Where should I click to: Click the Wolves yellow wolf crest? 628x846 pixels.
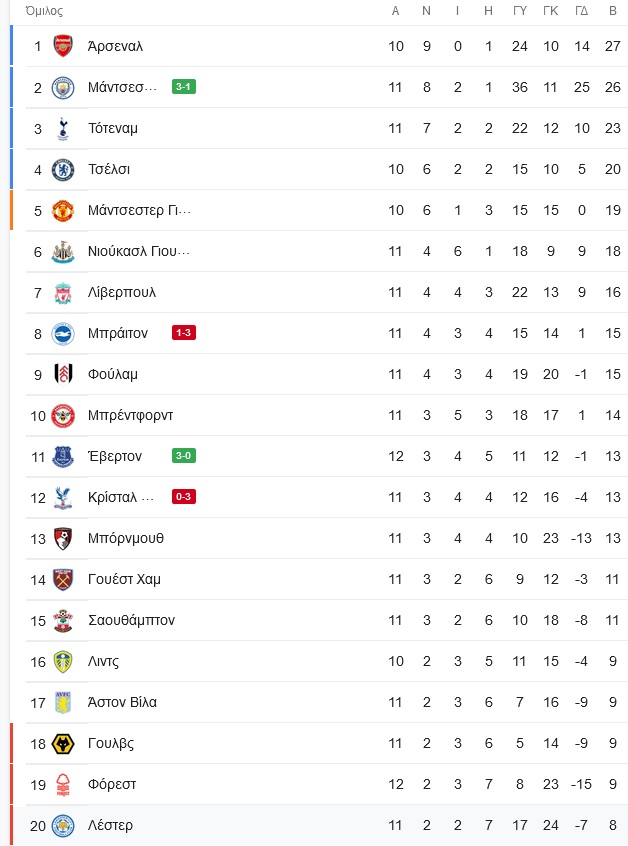pyautogui.click(x=63, y=743)
